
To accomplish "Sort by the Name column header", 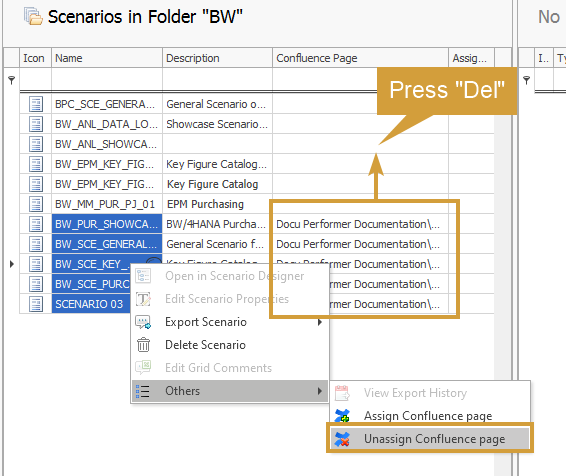I will click(107, 58).
